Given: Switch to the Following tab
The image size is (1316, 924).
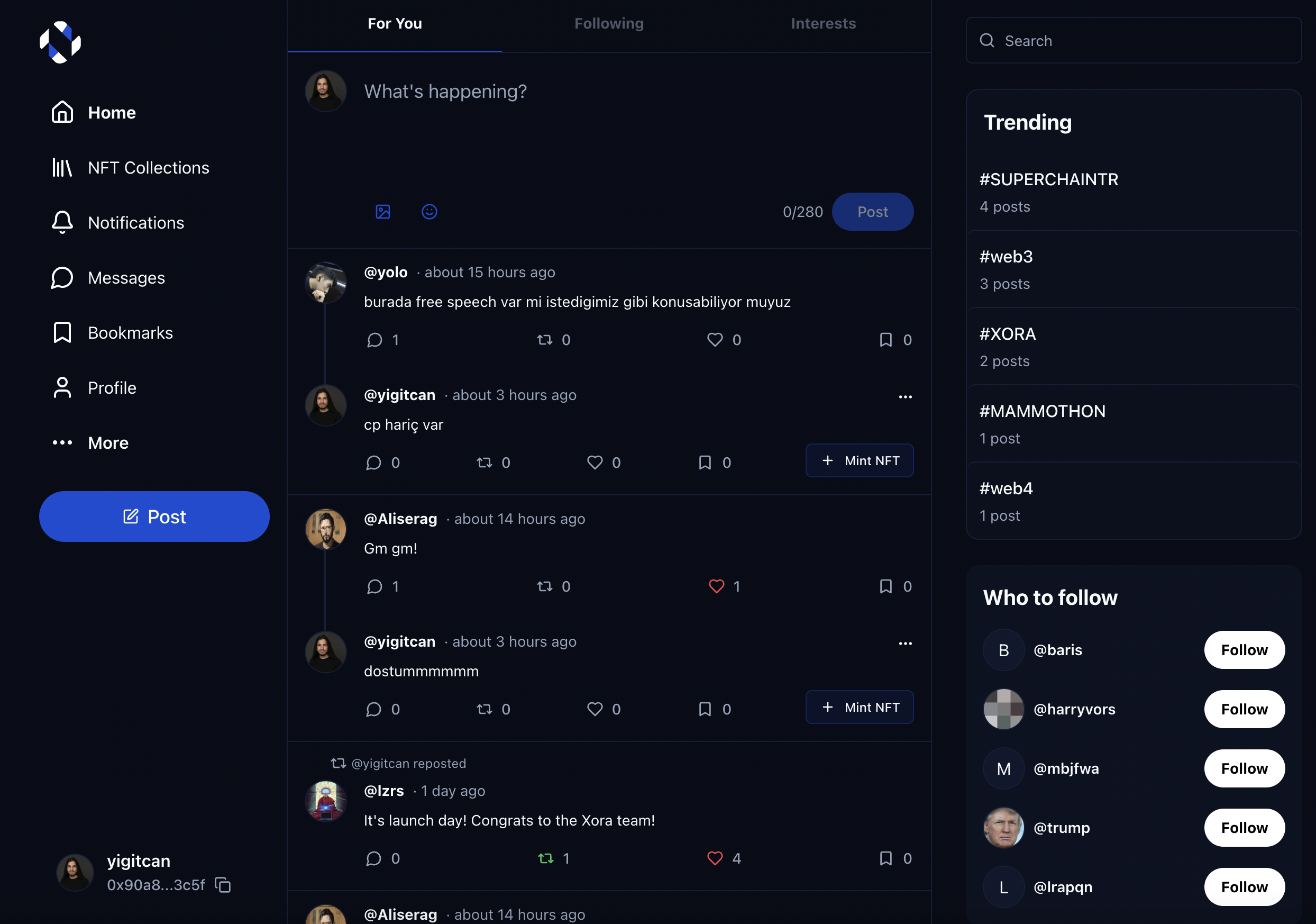Looking at the screenshot, I should click(x=609, y=23).
